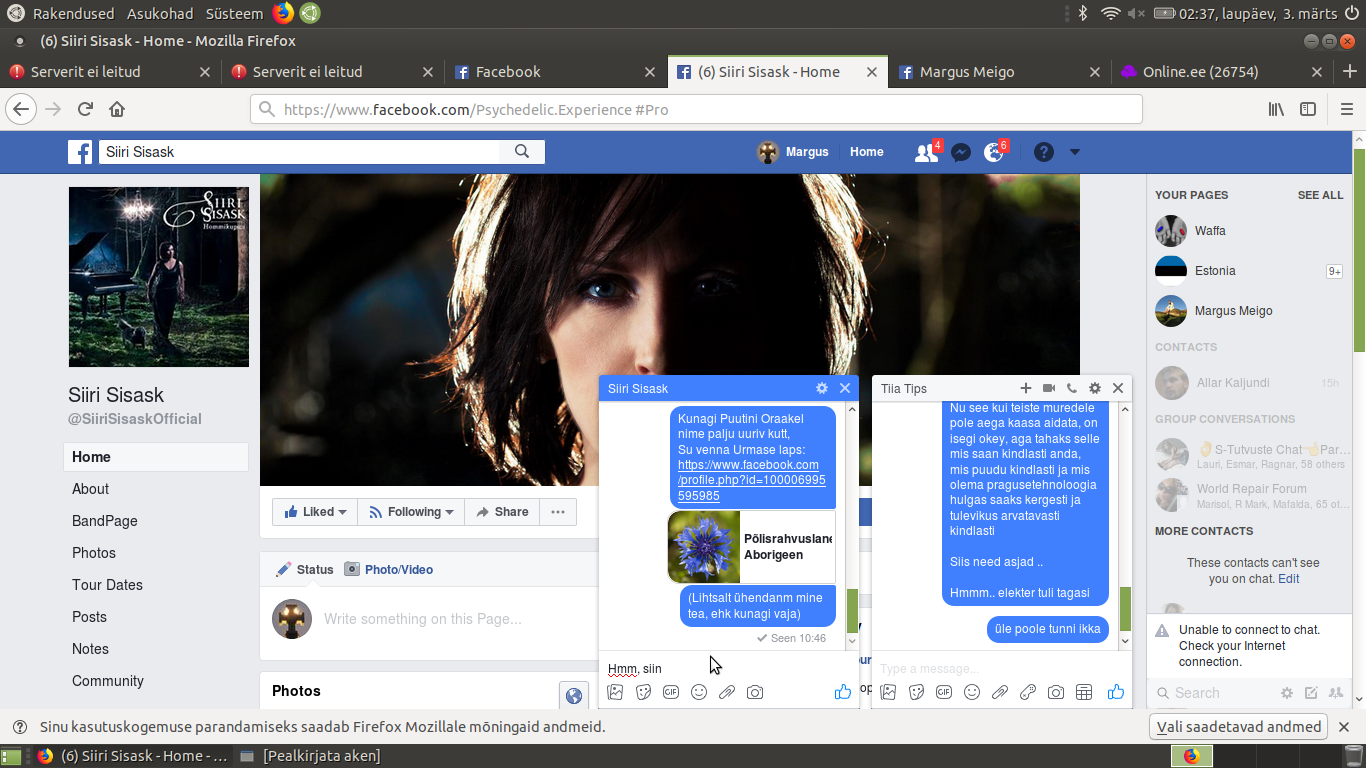Viewport: 1366px width, 768px height.
Task: Click the search magnifier button
Action: pyautogui.click(x=522, y=152)
